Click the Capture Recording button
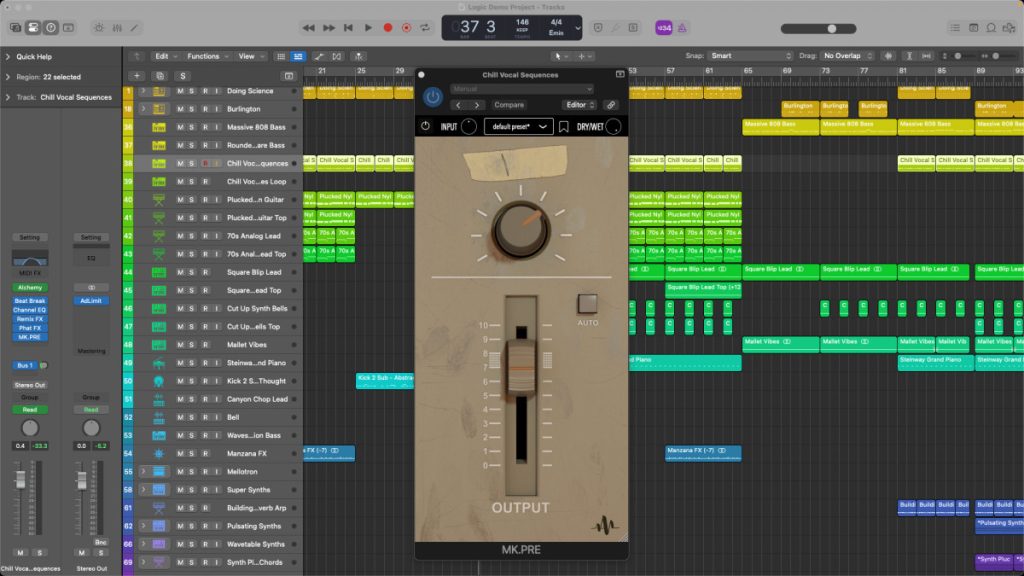 (406, 28)
